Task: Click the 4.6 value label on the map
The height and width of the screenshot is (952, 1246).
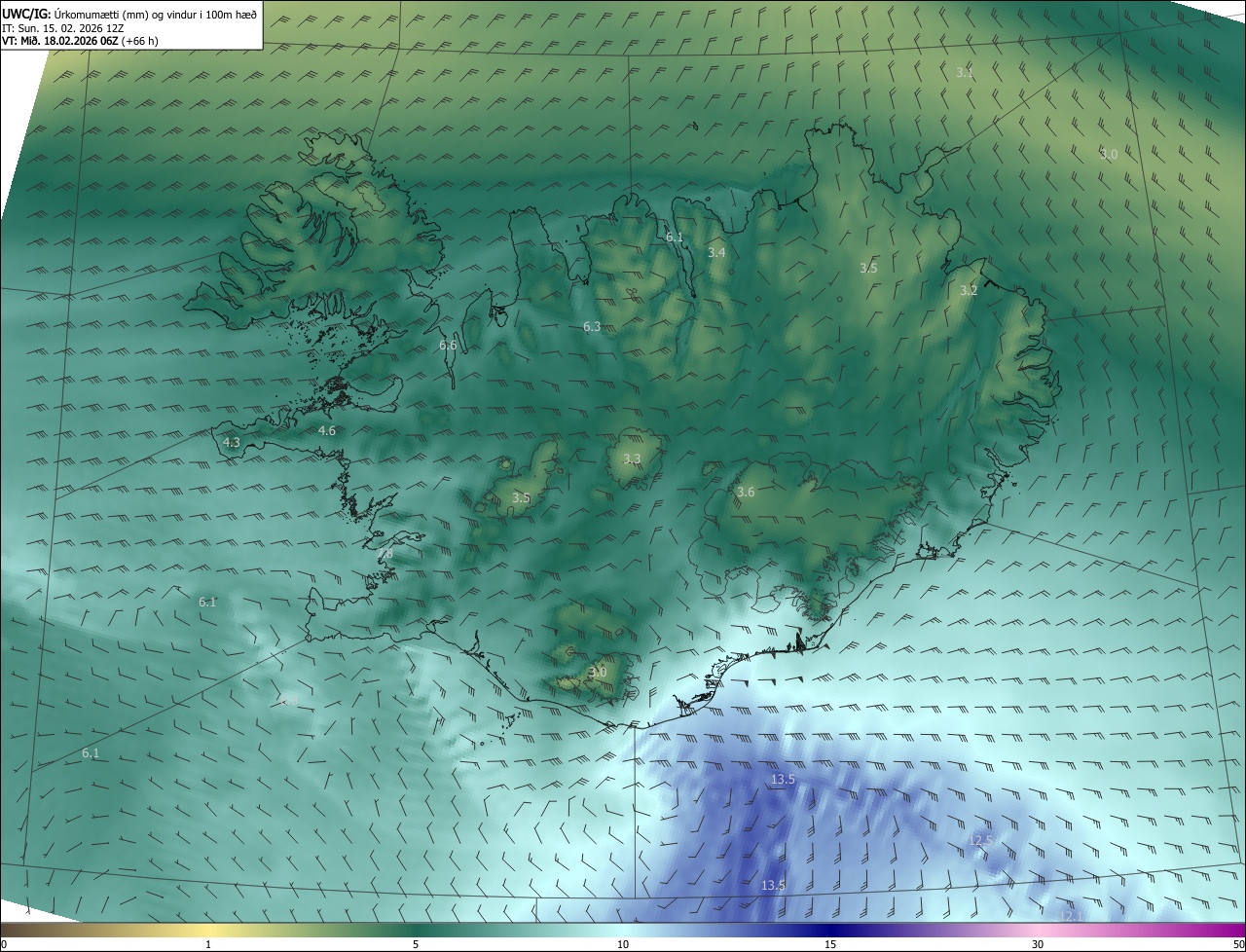Action: (327, 430)
